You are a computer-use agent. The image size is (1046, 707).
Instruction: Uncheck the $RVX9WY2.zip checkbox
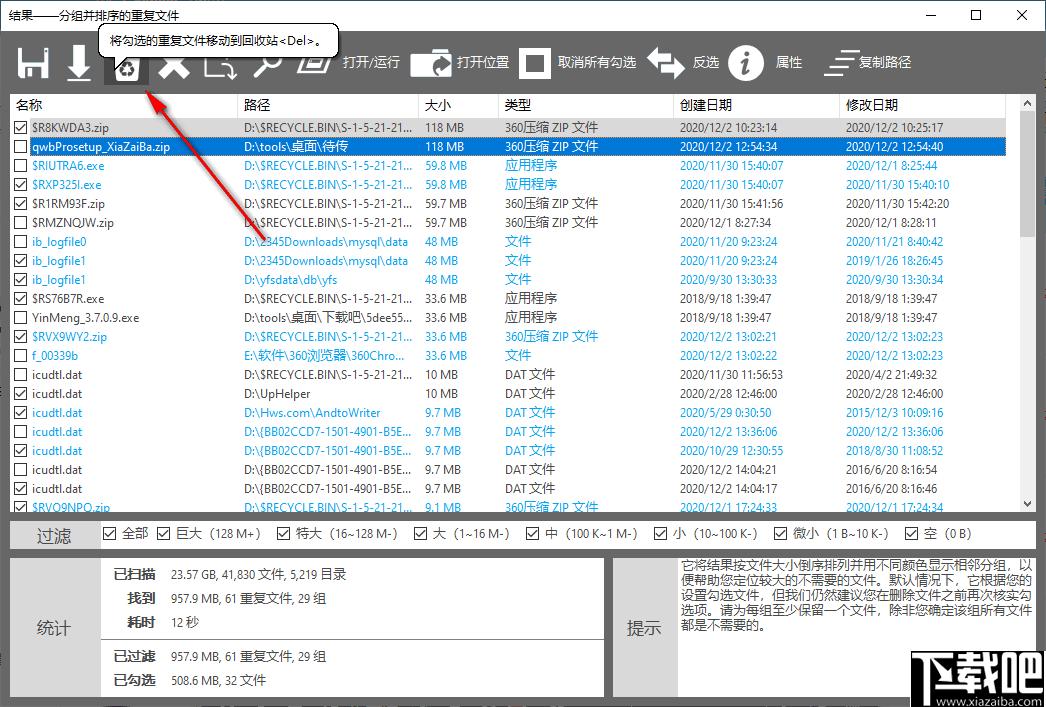[x=21, y=337]
